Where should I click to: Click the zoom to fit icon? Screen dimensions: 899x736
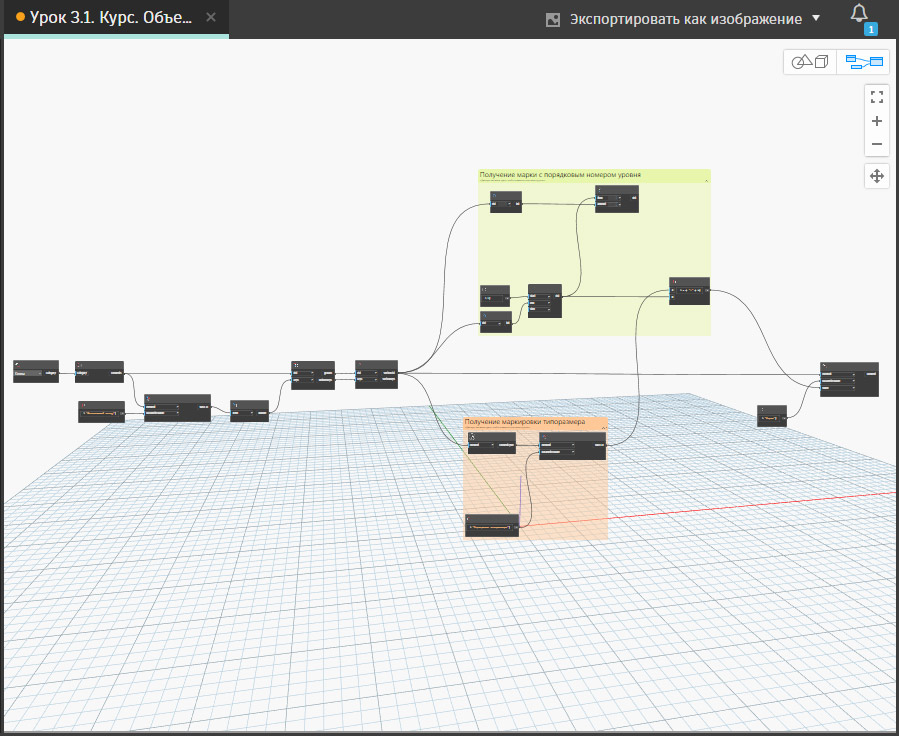876,97
